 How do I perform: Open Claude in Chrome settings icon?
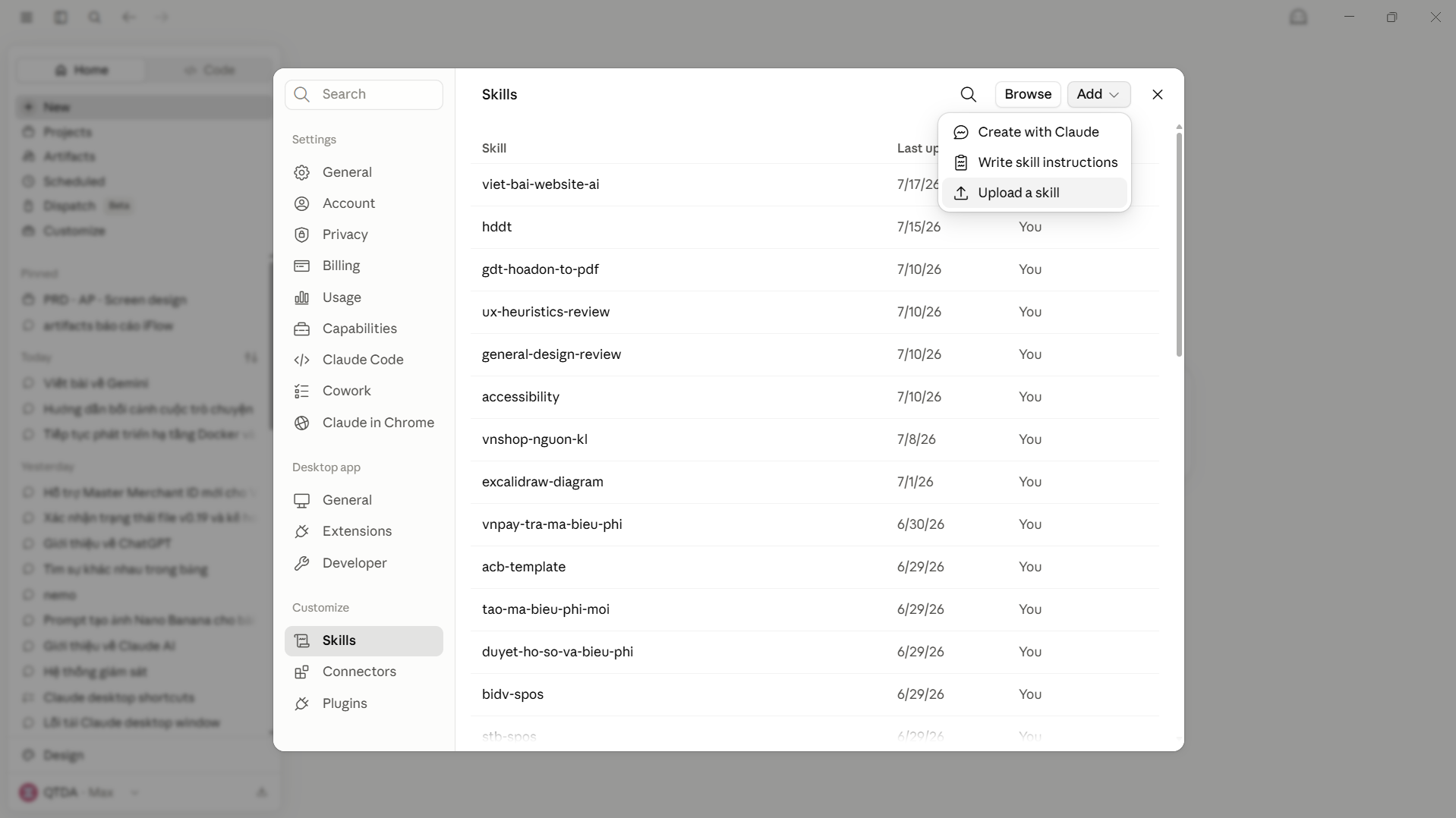point(302,423)
